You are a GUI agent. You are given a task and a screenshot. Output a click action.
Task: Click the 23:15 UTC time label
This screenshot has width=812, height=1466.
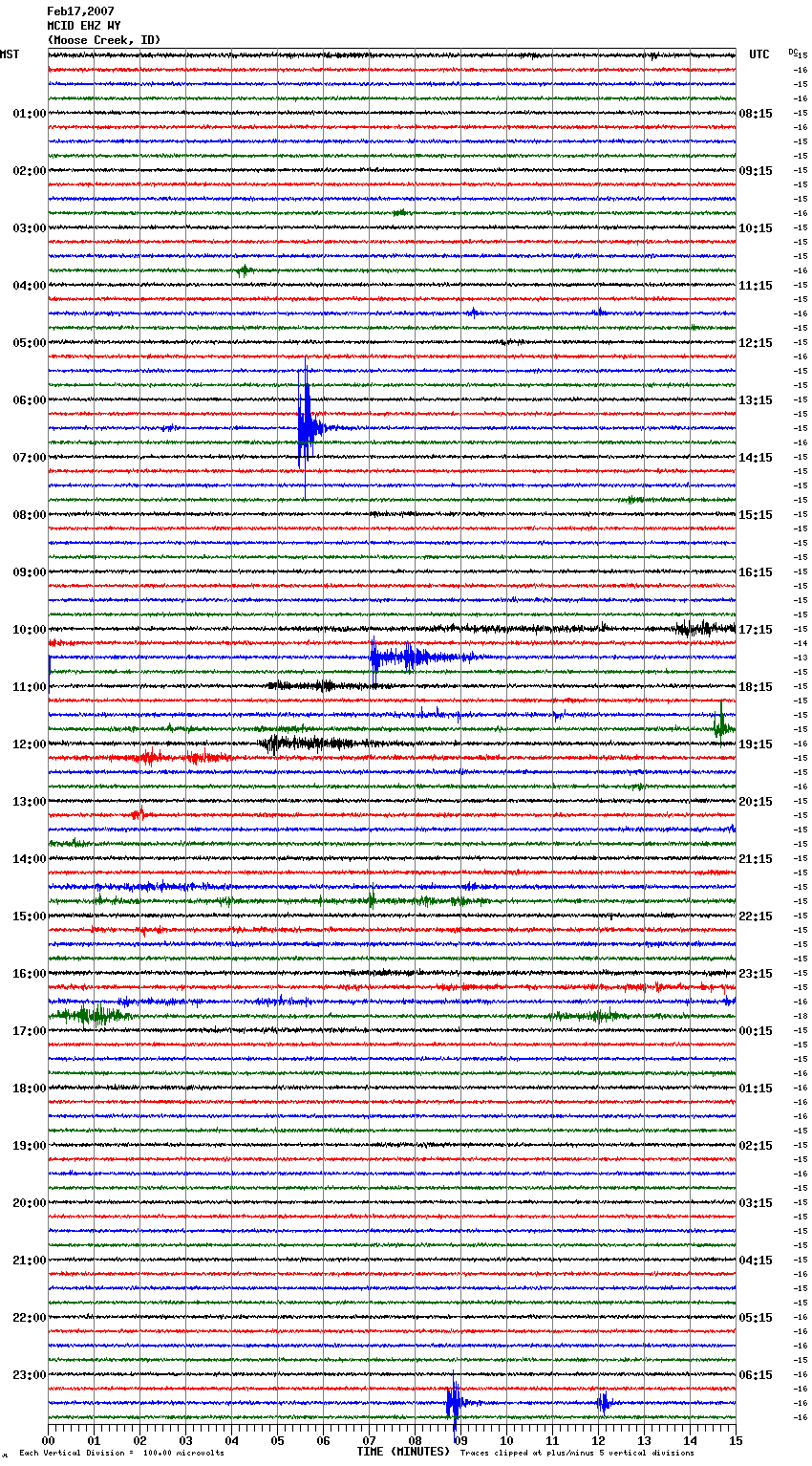[x=756, y=974]
